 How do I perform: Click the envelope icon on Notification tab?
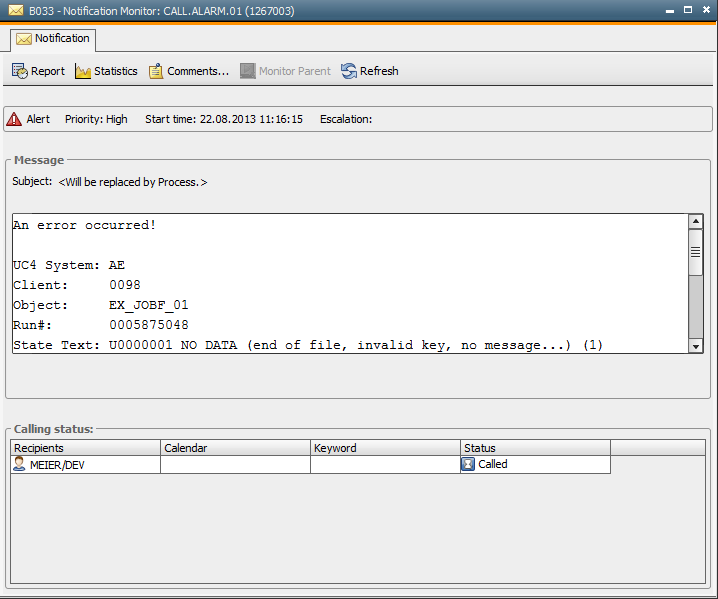24,39
